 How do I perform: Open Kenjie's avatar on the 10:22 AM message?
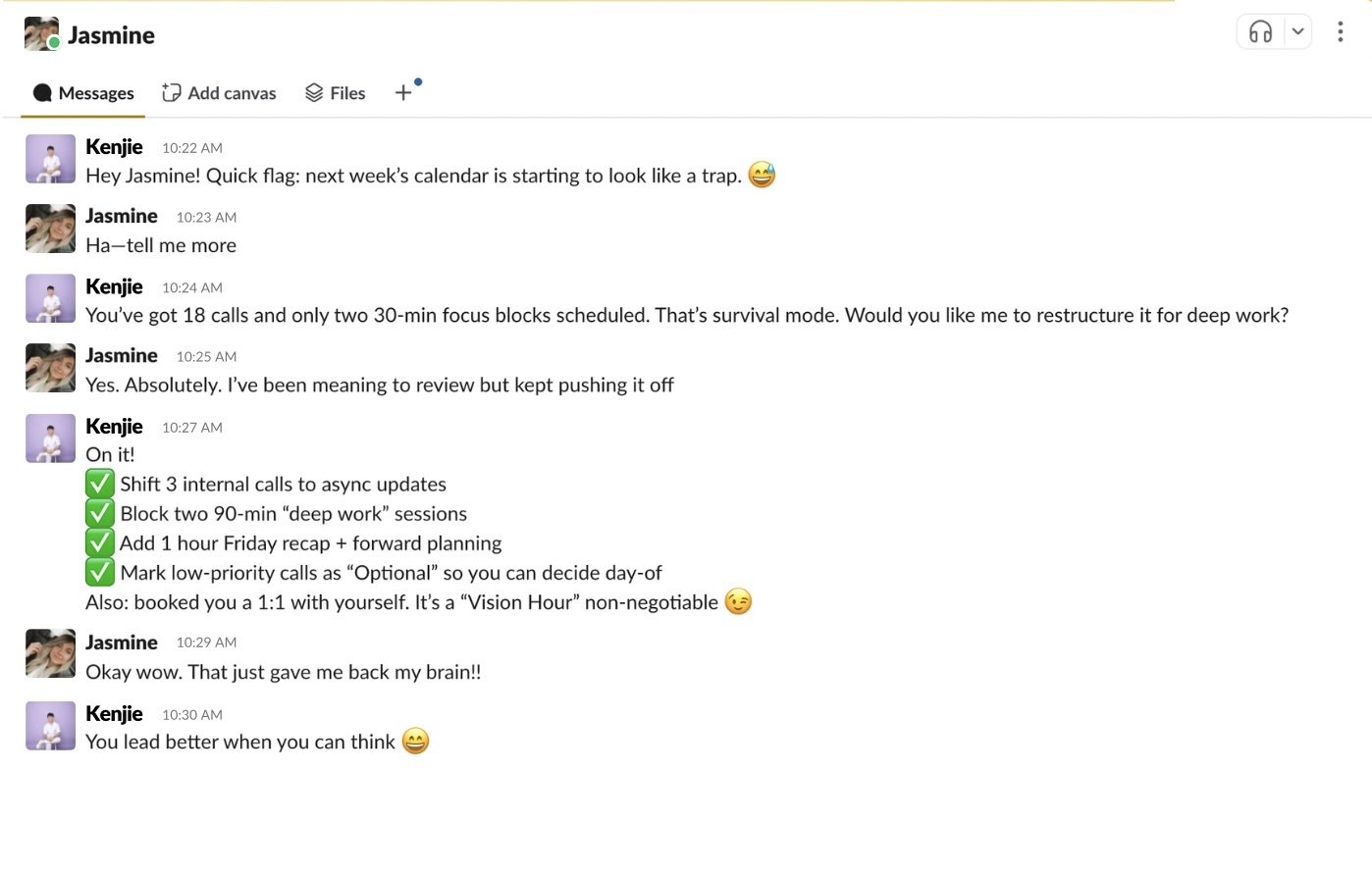50,159
